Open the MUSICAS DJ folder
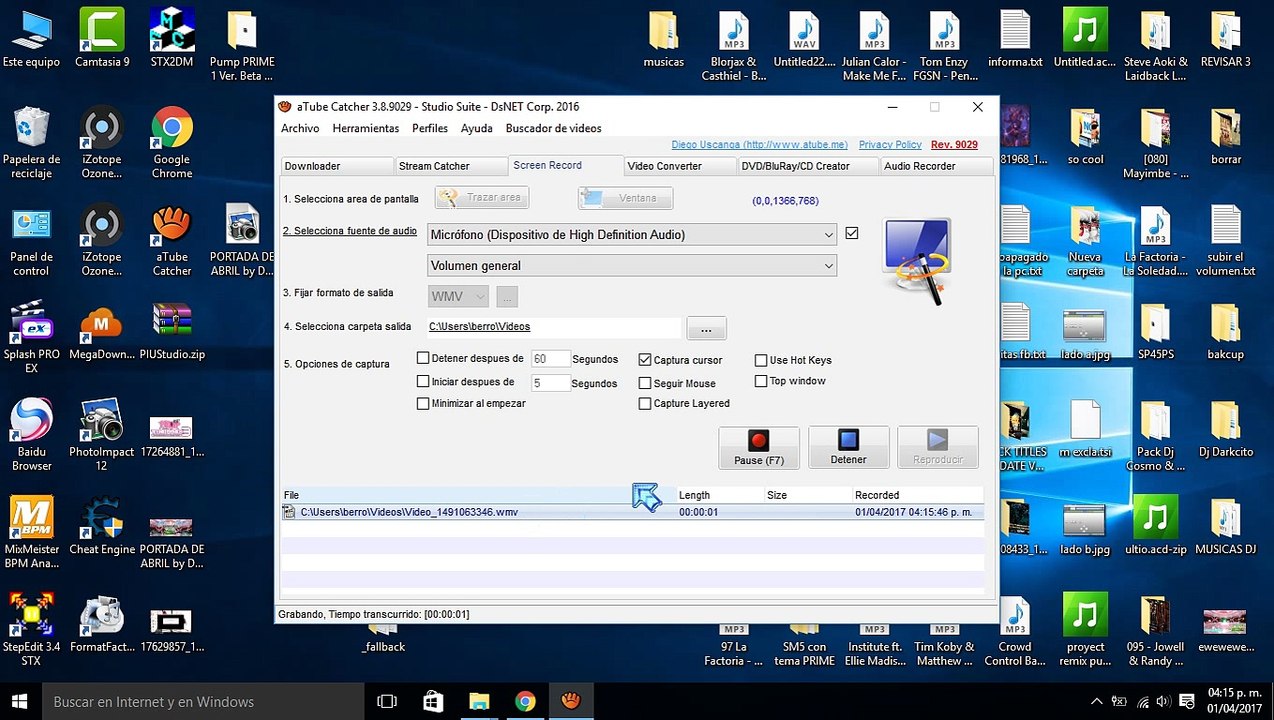 1225,526
